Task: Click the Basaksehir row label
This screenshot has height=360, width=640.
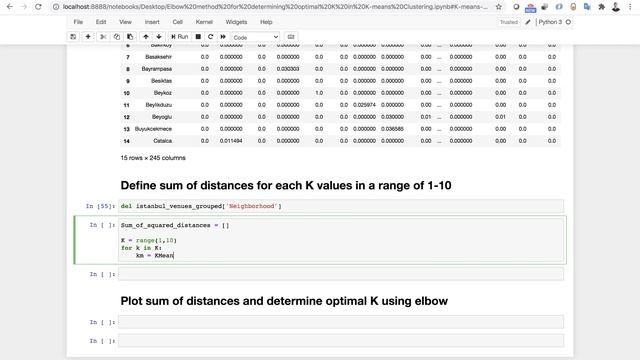Action: coord(158,57)
